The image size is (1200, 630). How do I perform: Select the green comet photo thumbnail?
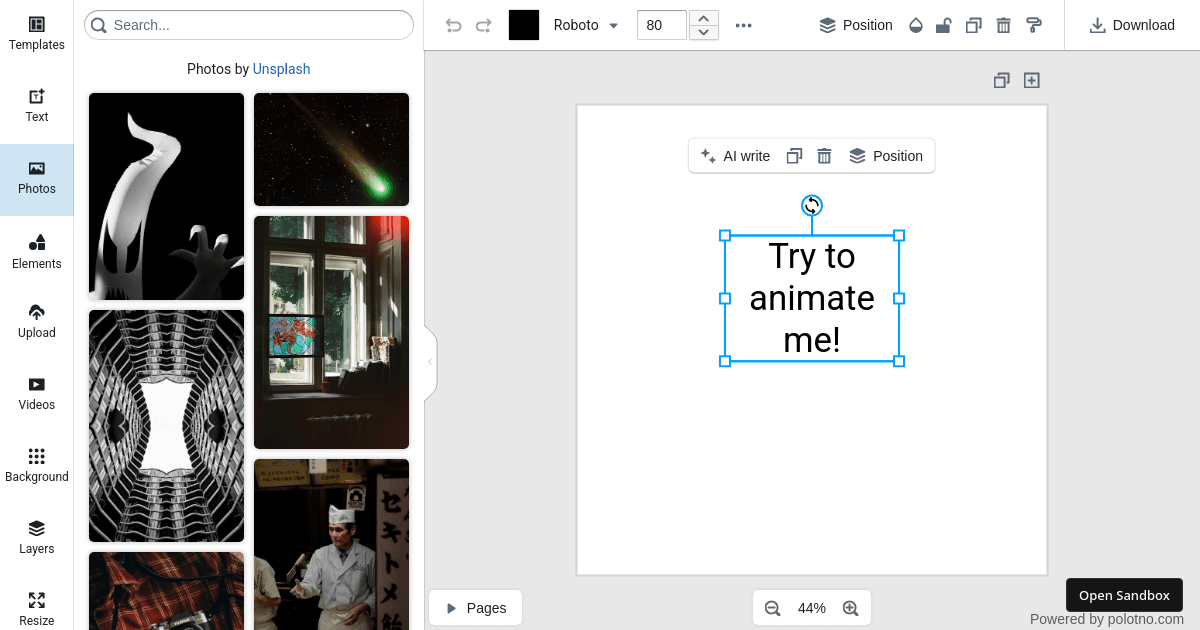(x=331, y=149)
